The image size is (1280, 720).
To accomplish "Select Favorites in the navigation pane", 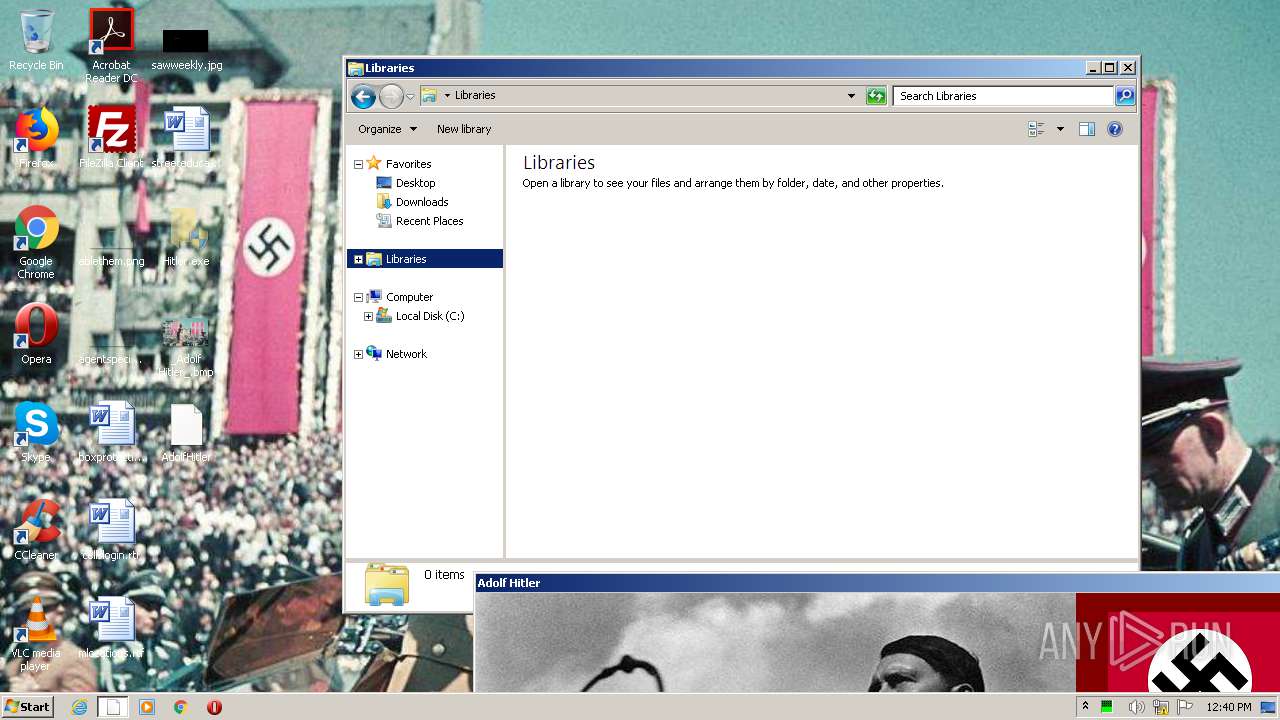I will (398, 164).
